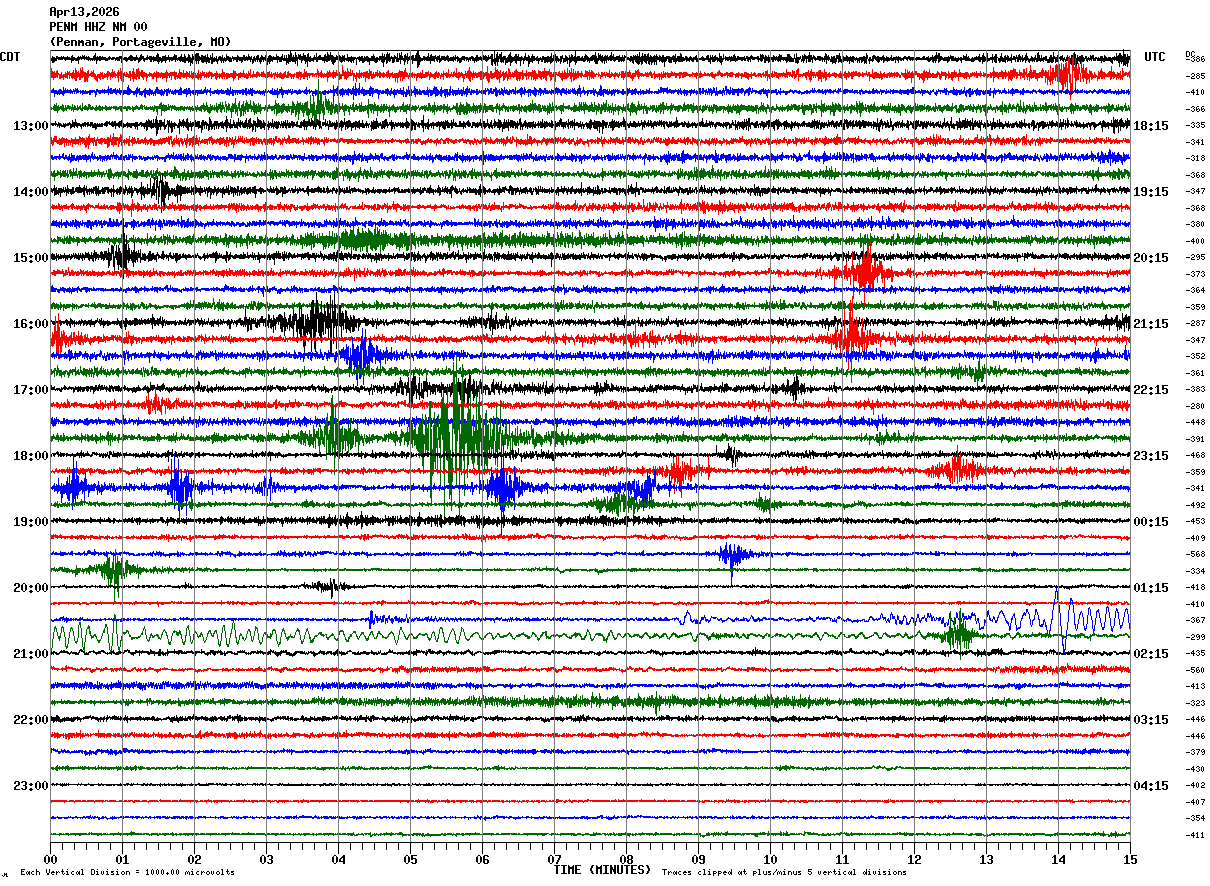Screen dimensions: 1210x886
Task: Click the DC offset value -299
Action: [1195, 637]
